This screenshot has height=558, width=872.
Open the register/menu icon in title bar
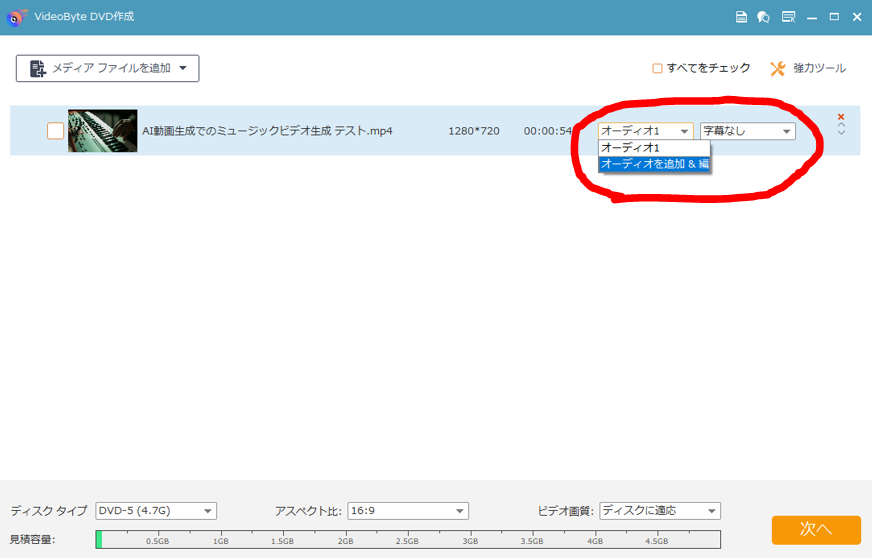pyautogui.click(x=788, y=17)
